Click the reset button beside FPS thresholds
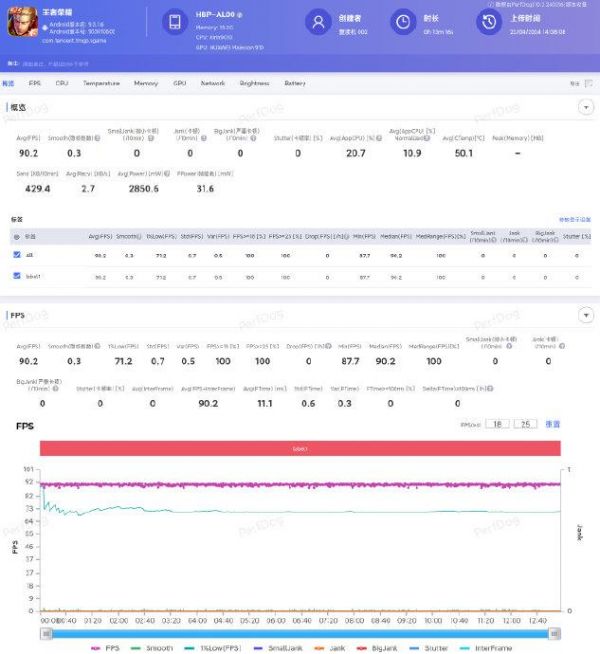Image resolution: width=600 pixels, height=654 pixels. 552,425
